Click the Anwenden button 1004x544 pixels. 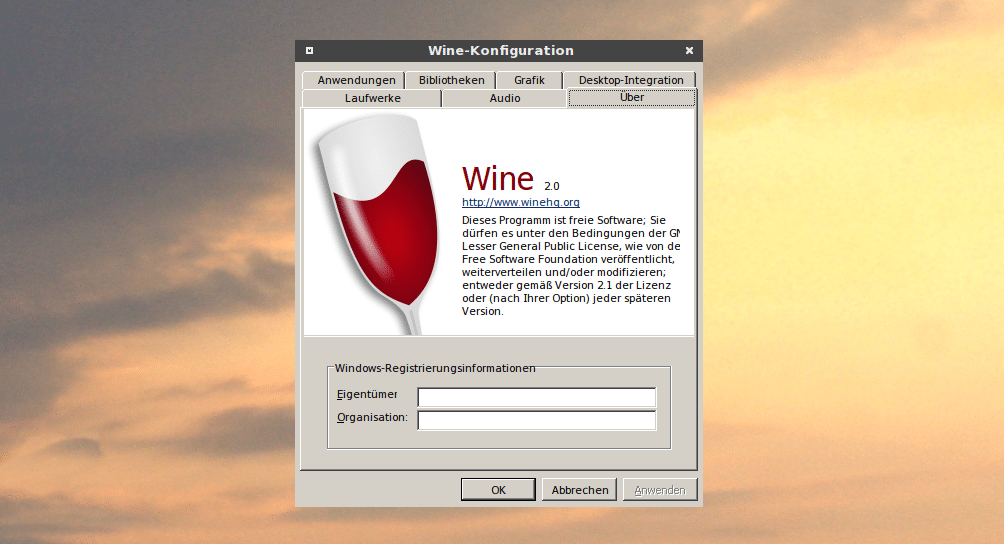pyautogui.click(x=660, y=490)
